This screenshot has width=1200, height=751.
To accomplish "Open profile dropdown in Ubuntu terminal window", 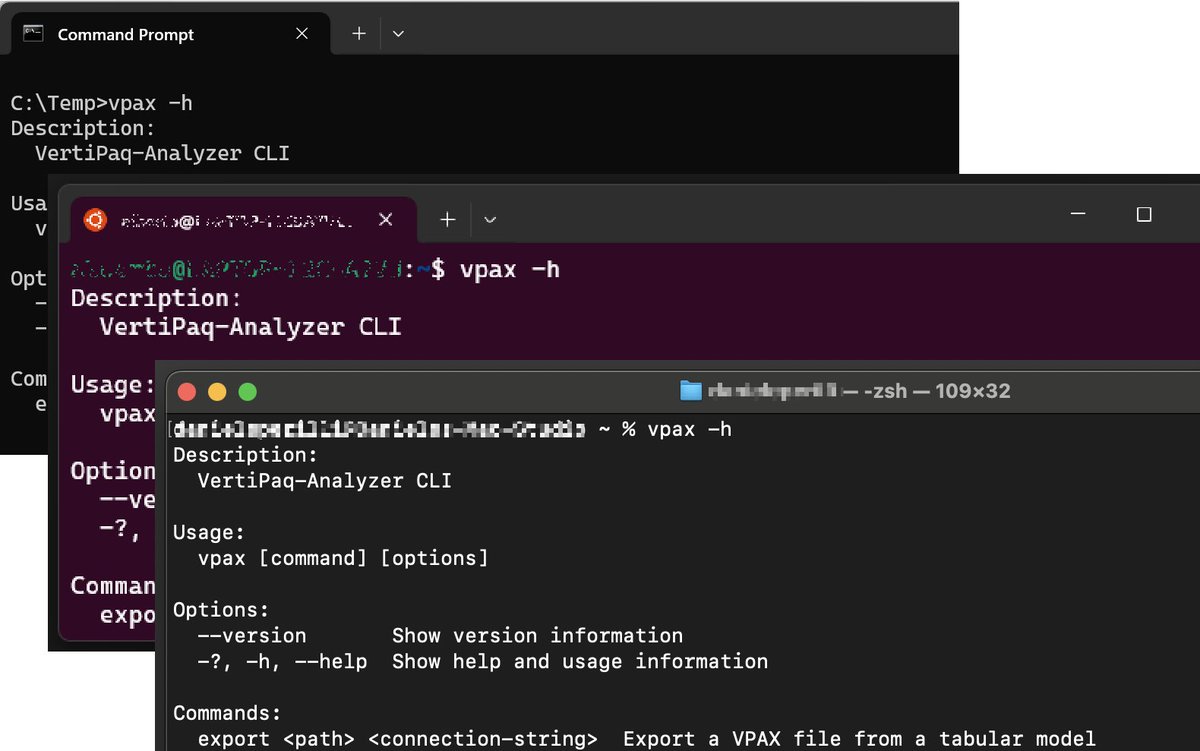I will click(x=489, y=220).
